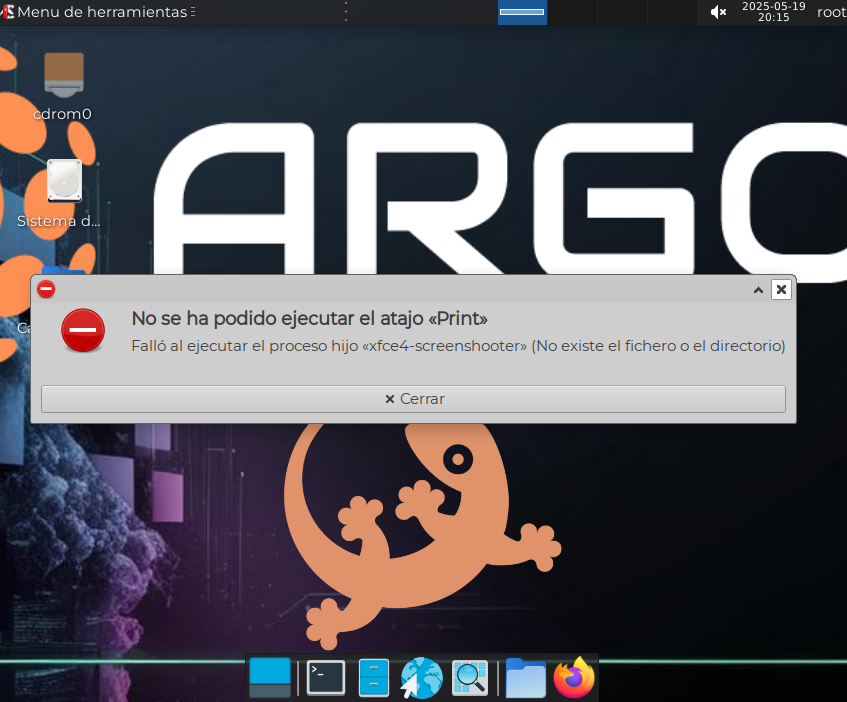The image size is (847, 702).
Task: Unmute sound via the muted speaker icon
Action: click(x=717, y=12)
